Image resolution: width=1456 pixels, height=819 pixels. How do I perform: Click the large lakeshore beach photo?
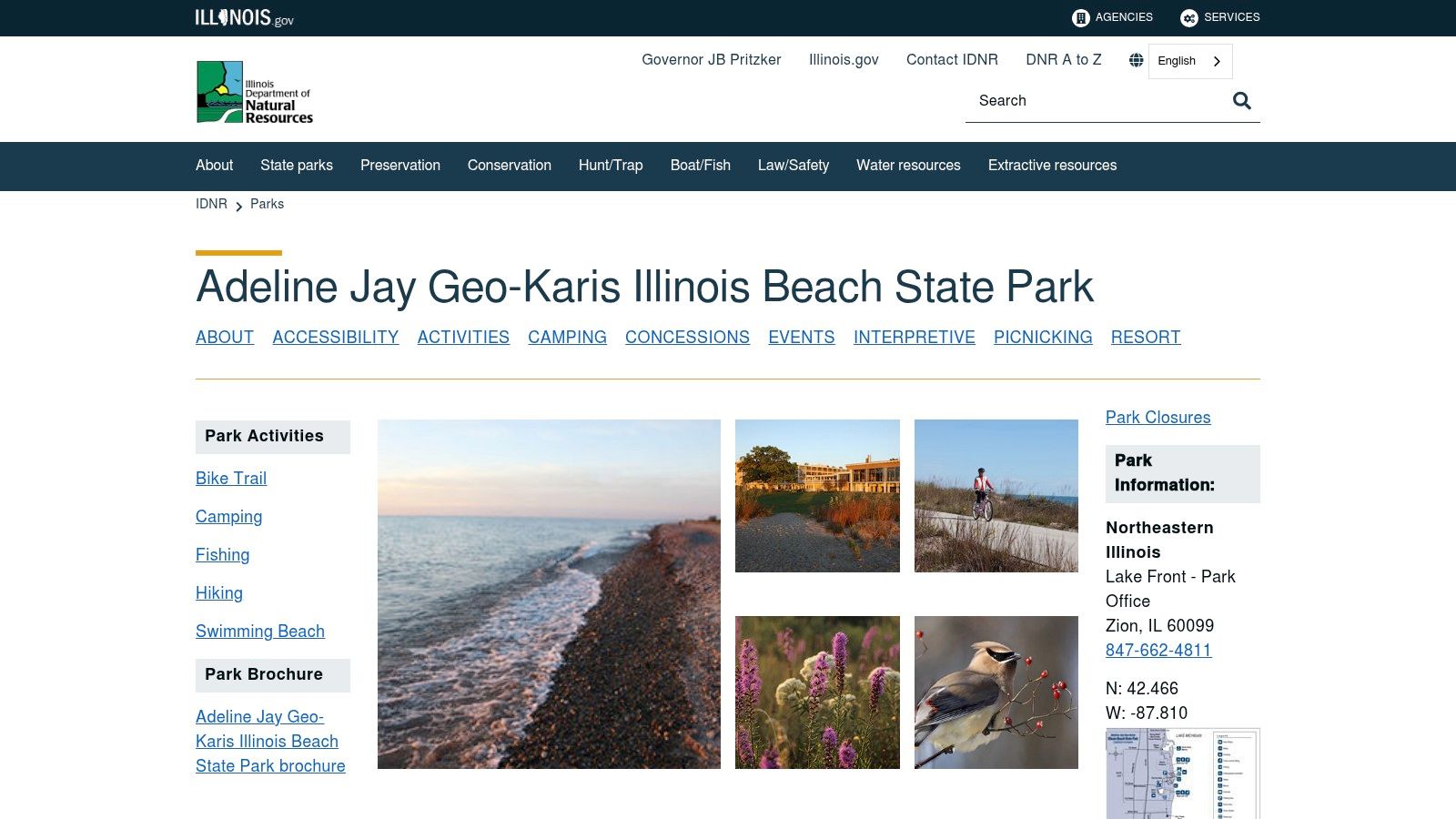tap(549, 594)
